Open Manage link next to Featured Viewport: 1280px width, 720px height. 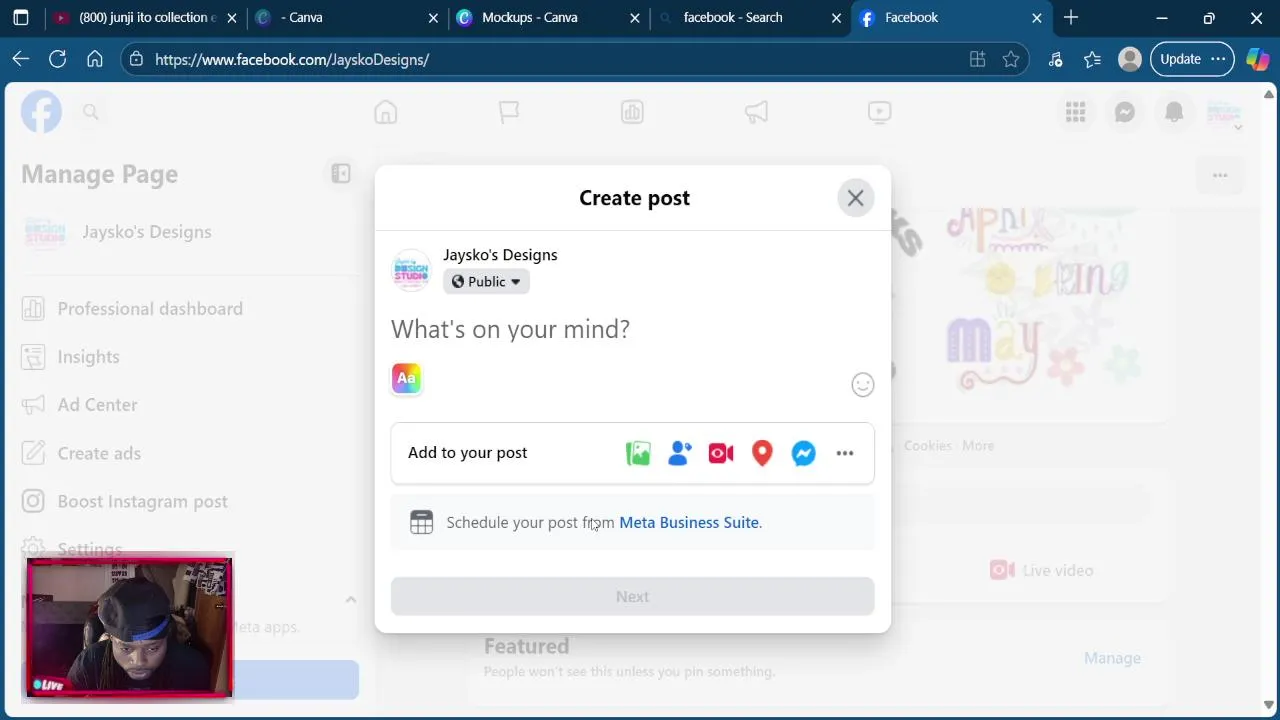click(1112, 658)
